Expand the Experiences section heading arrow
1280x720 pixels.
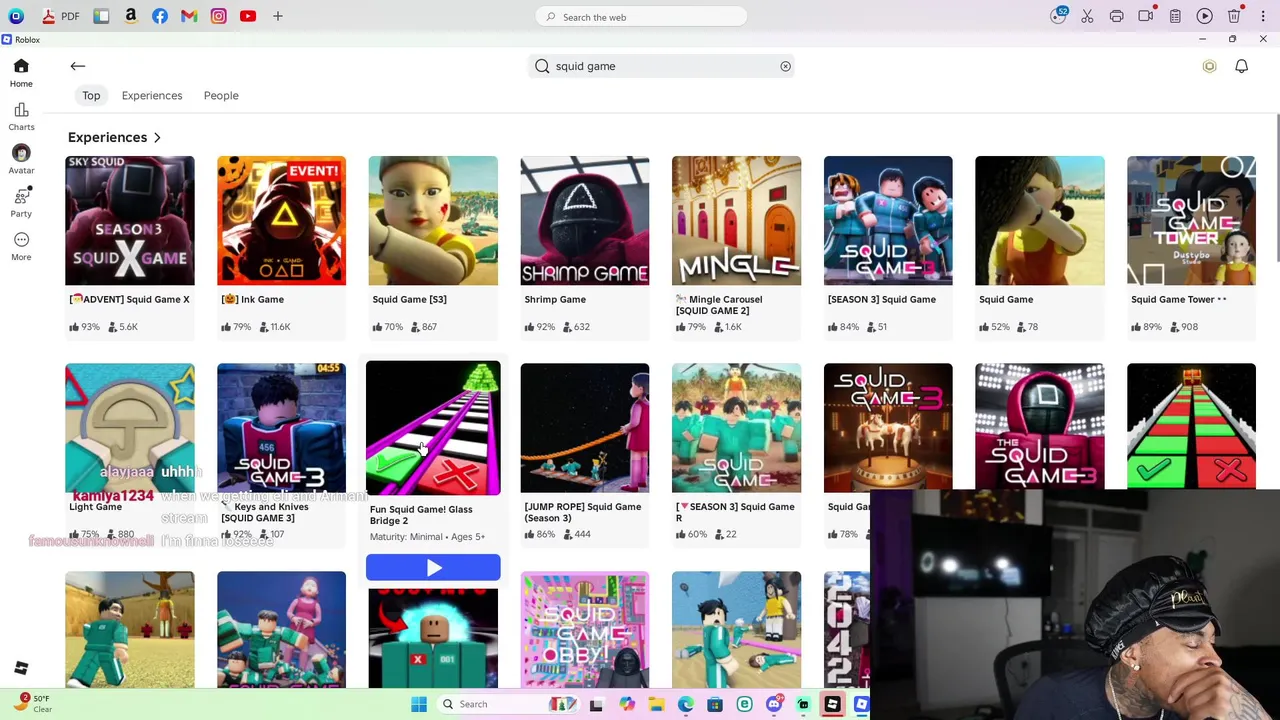point(157,137)
